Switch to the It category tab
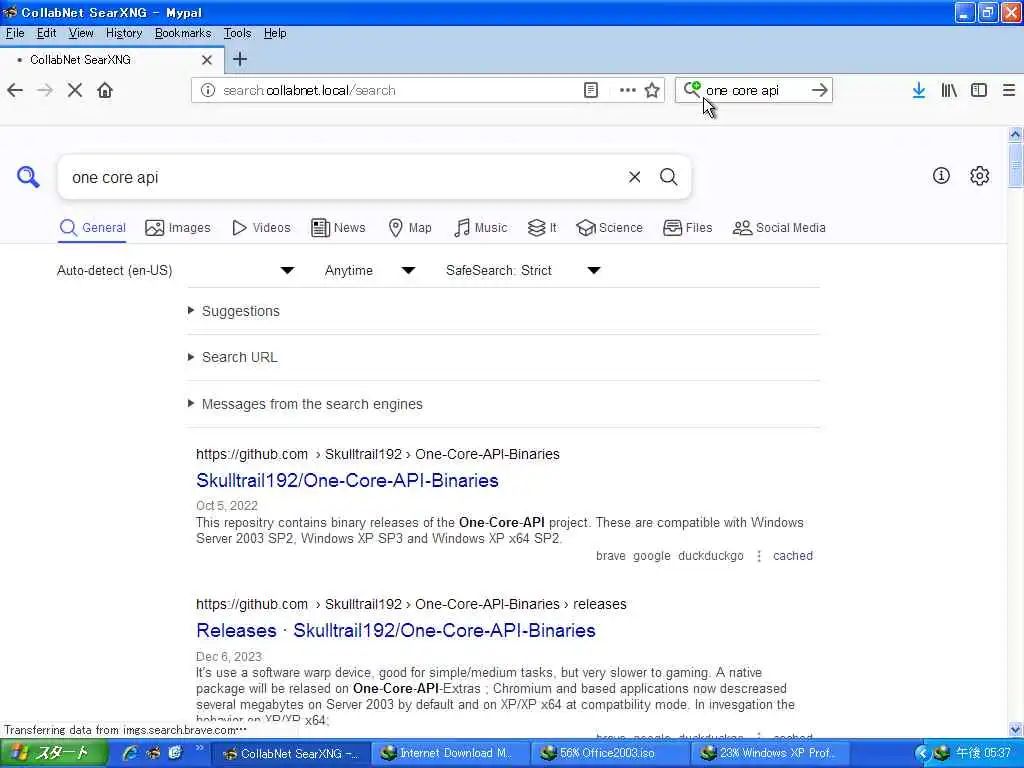This screenshot has width=1024, height=768. coord(542,227)
